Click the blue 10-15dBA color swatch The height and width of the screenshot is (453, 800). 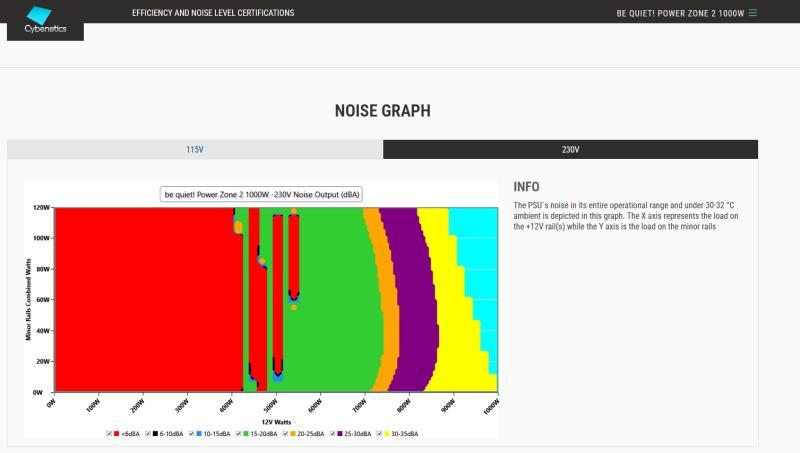tap(199, 434)
